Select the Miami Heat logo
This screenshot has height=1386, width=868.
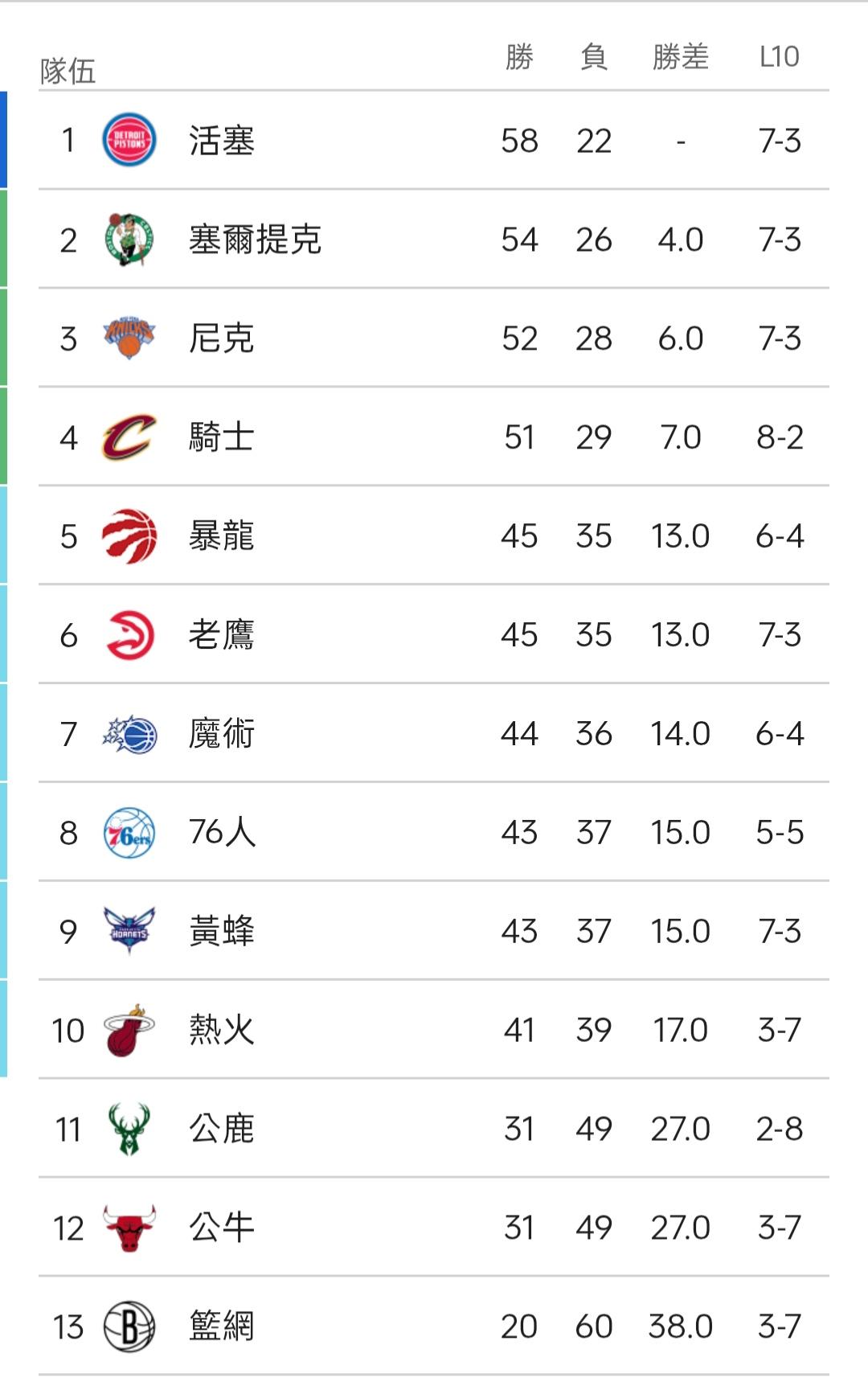pyautogui.click(x=129, y=1030)
